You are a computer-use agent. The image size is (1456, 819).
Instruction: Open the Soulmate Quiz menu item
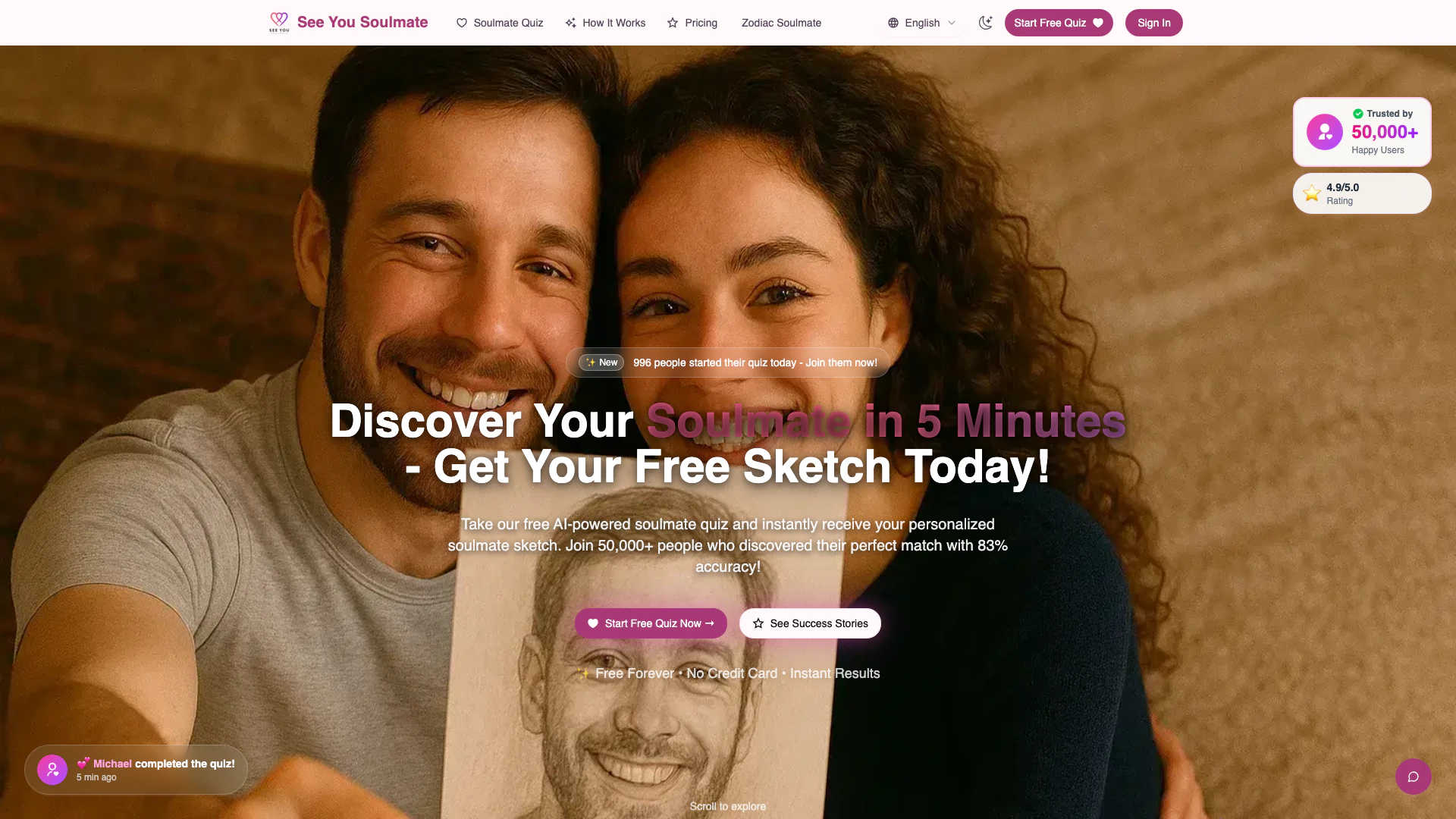coord(500,23)
